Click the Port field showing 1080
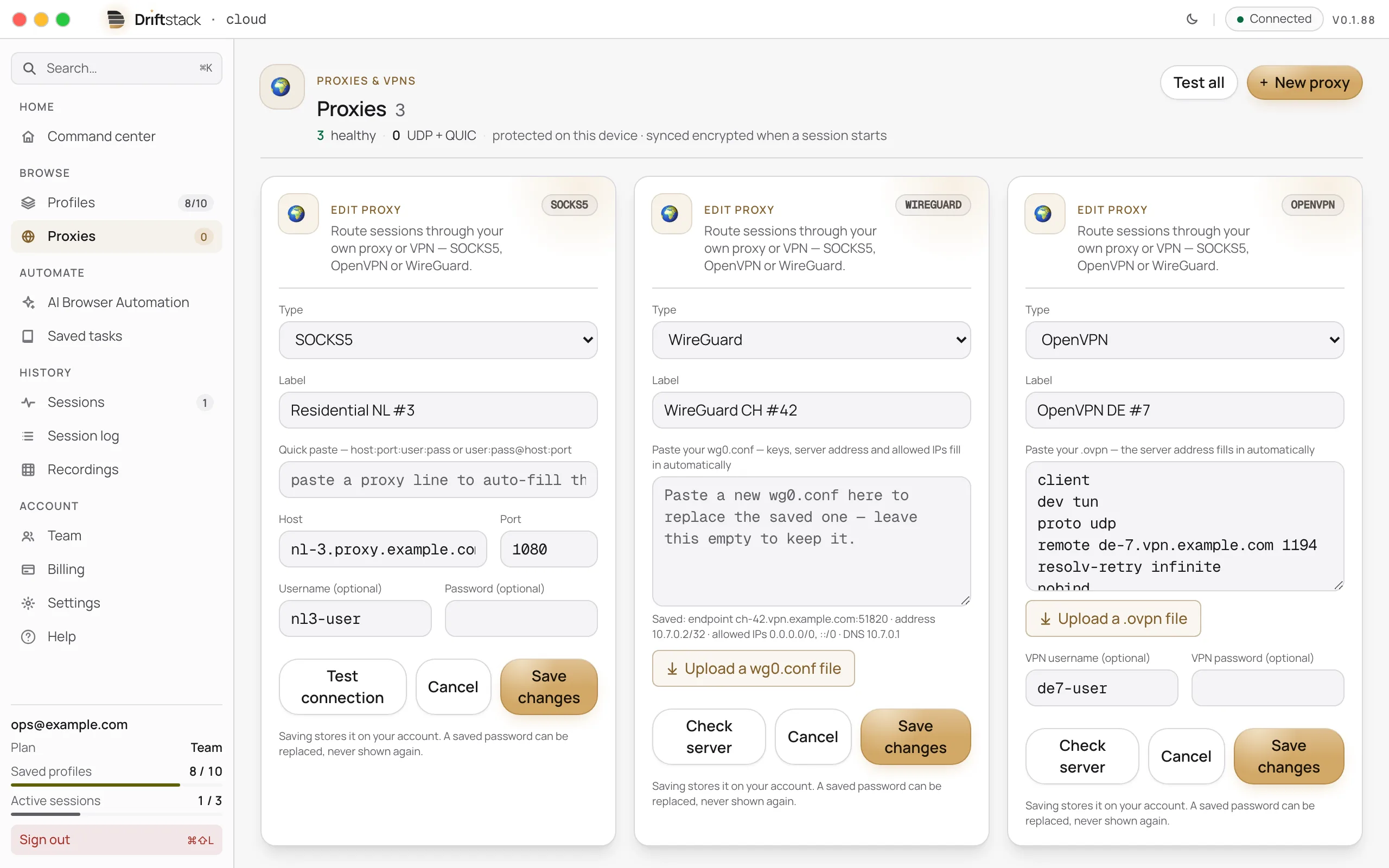This screenshot has height=868, width=1389. click(x=549, y=549)
